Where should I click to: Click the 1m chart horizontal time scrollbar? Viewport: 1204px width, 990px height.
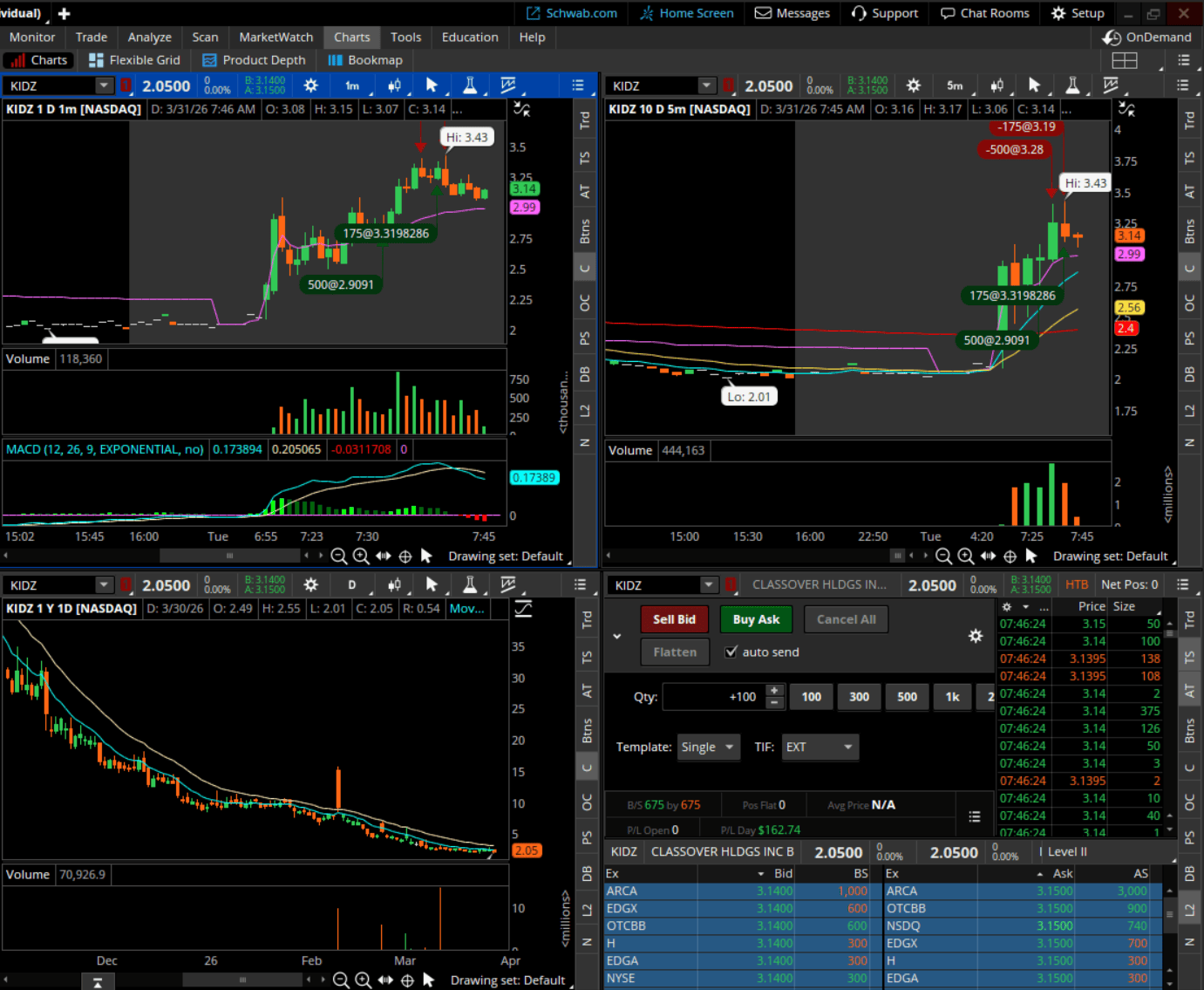coord(230,556)
